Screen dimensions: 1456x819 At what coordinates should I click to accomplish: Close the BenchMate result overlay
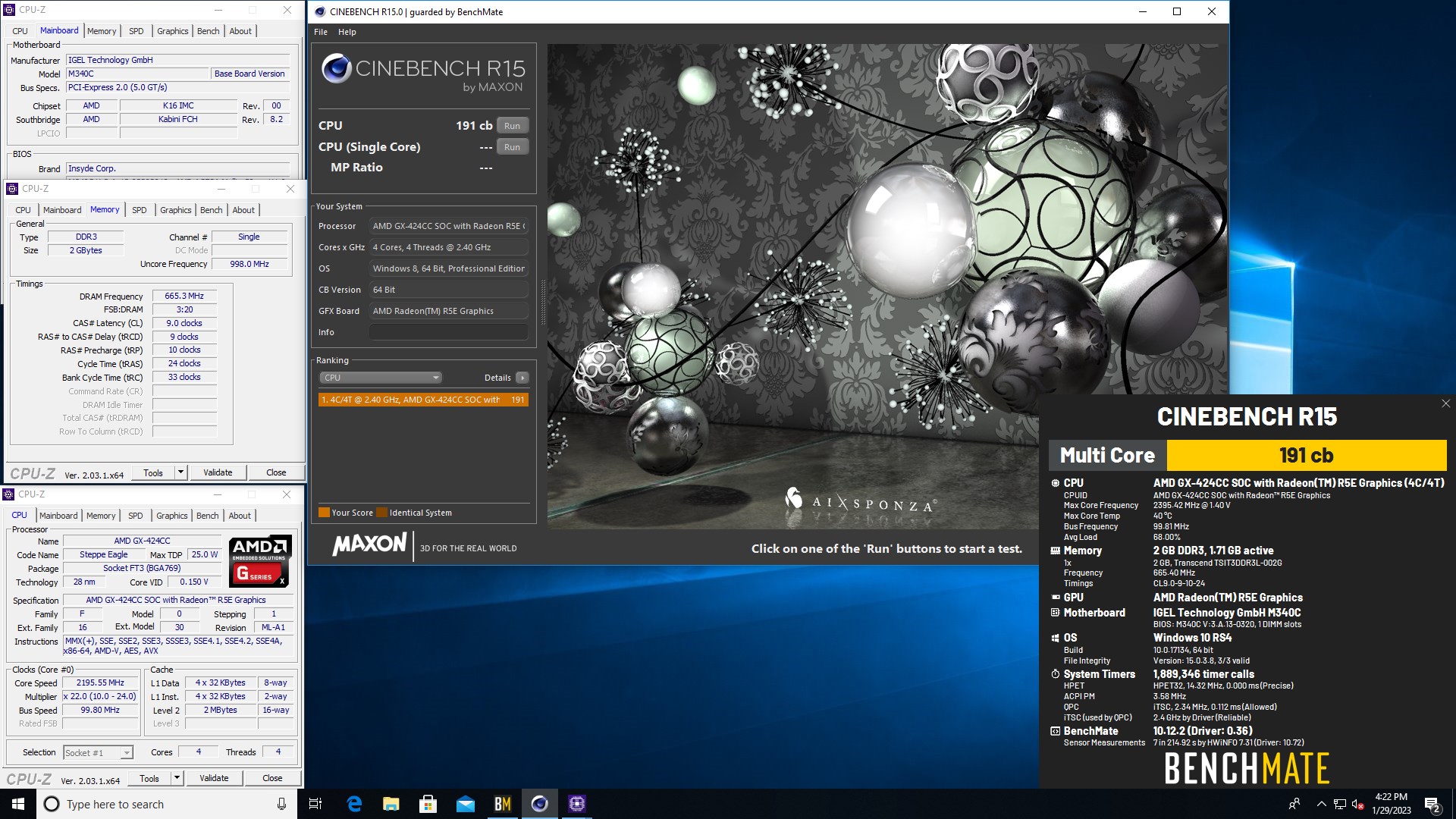(x=1445, y=404)
